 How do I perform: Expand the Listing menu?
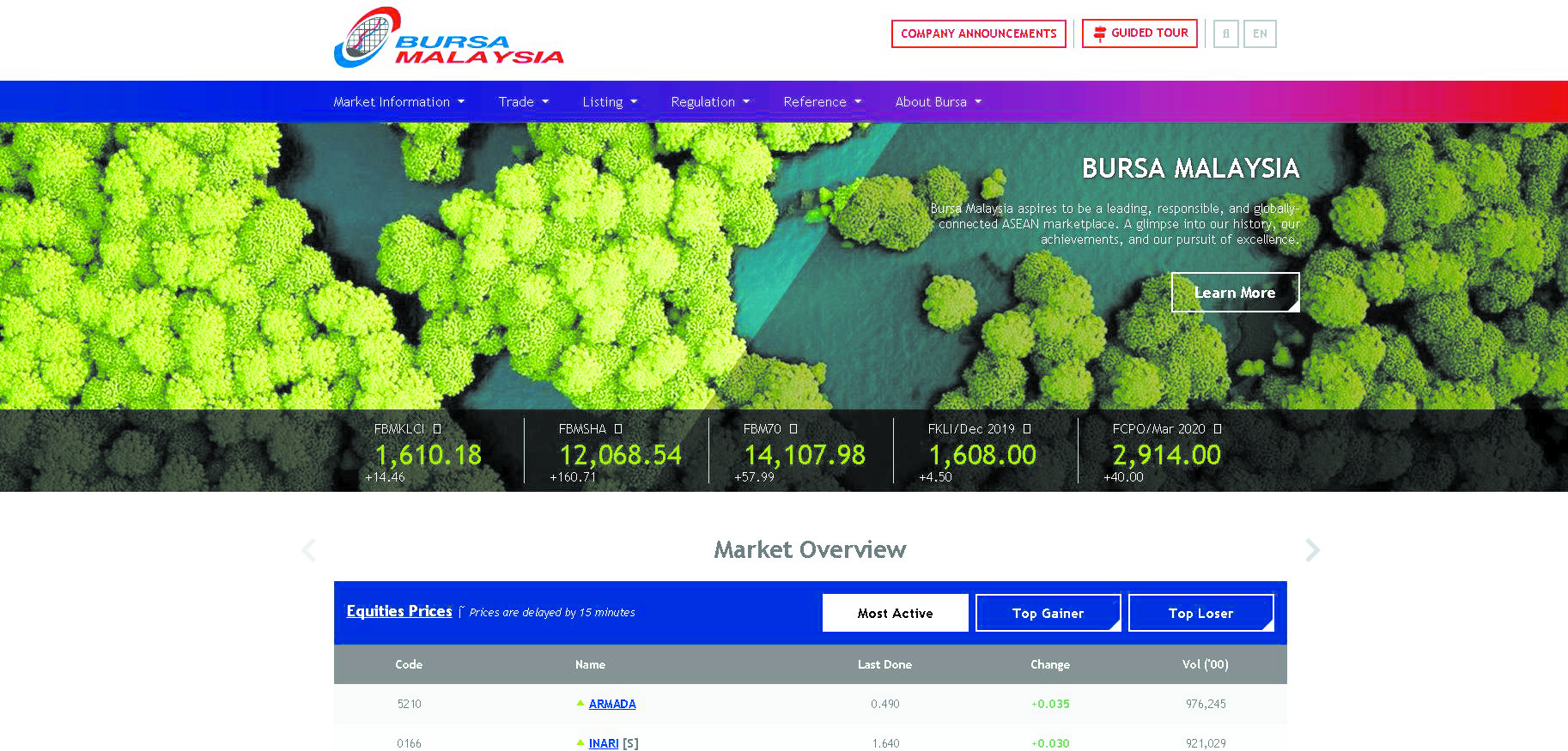[x=610, y=102]
